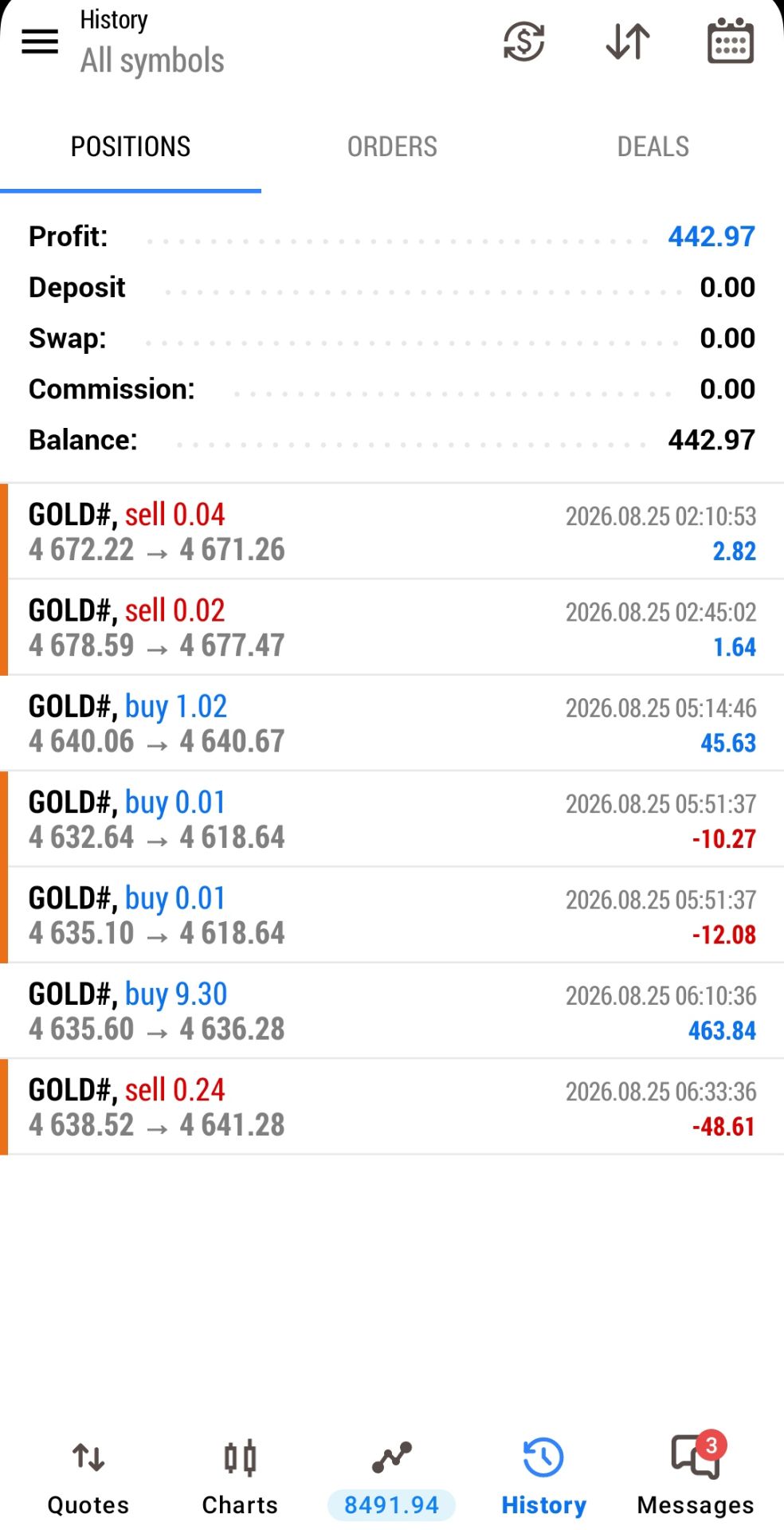This screenshot has width=784, height=1530.
Task: Expand GOLD# sell 0.04 position row
Action: coord(392,532)
